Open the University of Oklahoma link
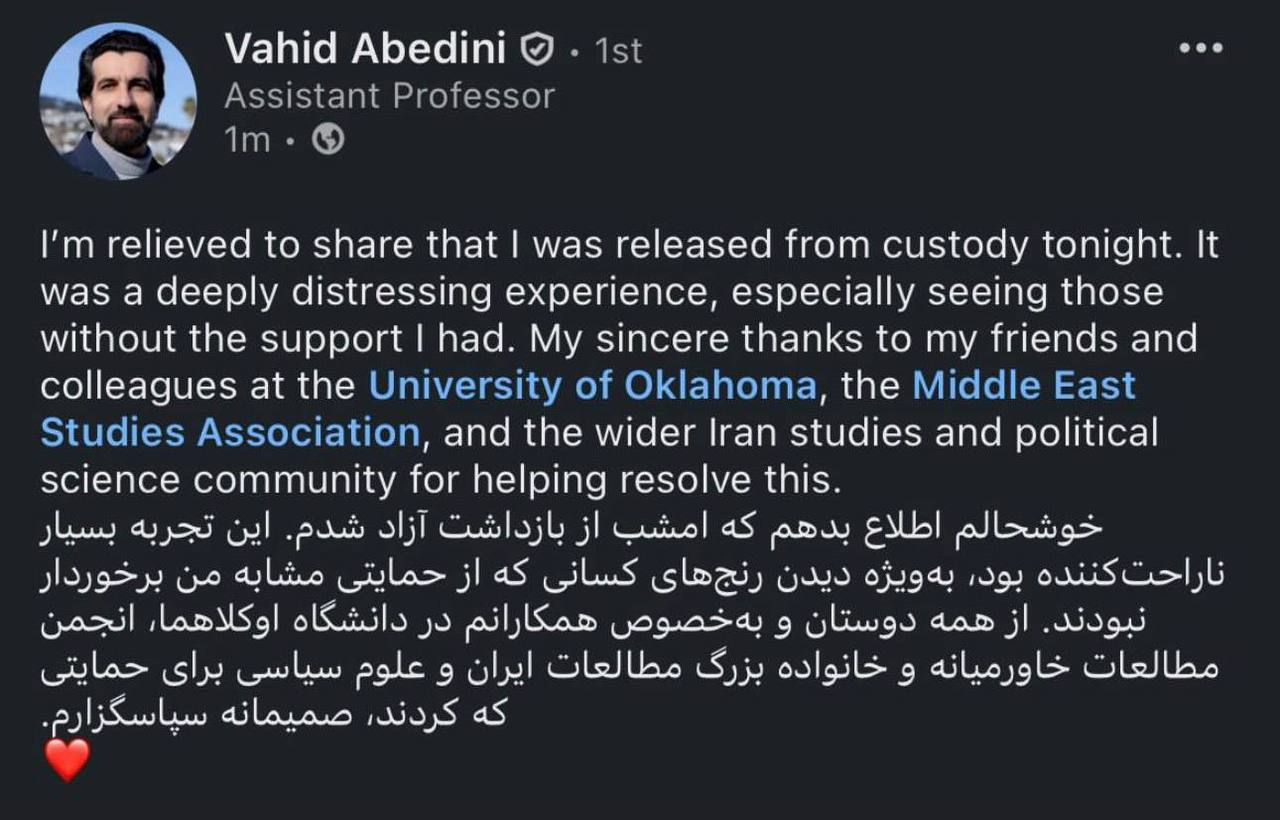Viewport: 1280px width, 820px height. click(592, 386)
